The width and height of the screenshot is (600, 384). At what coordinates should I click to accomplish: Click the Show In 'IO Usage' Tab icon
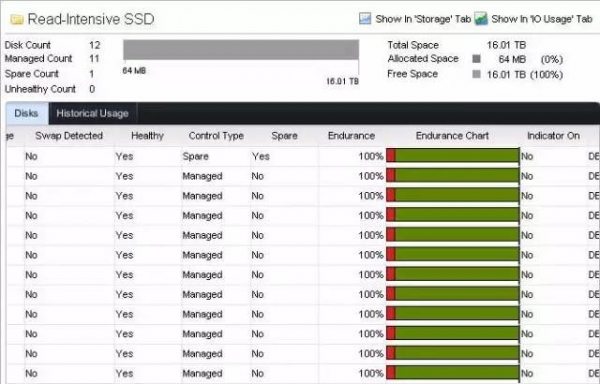[x=481, y=19]
